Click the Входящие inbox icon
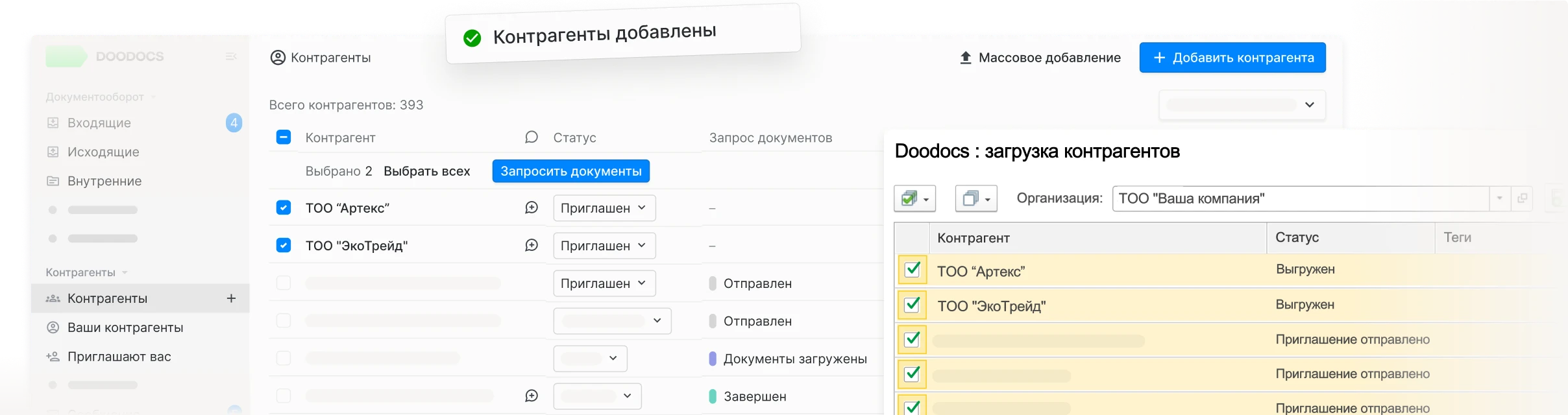1568x415 pixels. tap(53, 123)
